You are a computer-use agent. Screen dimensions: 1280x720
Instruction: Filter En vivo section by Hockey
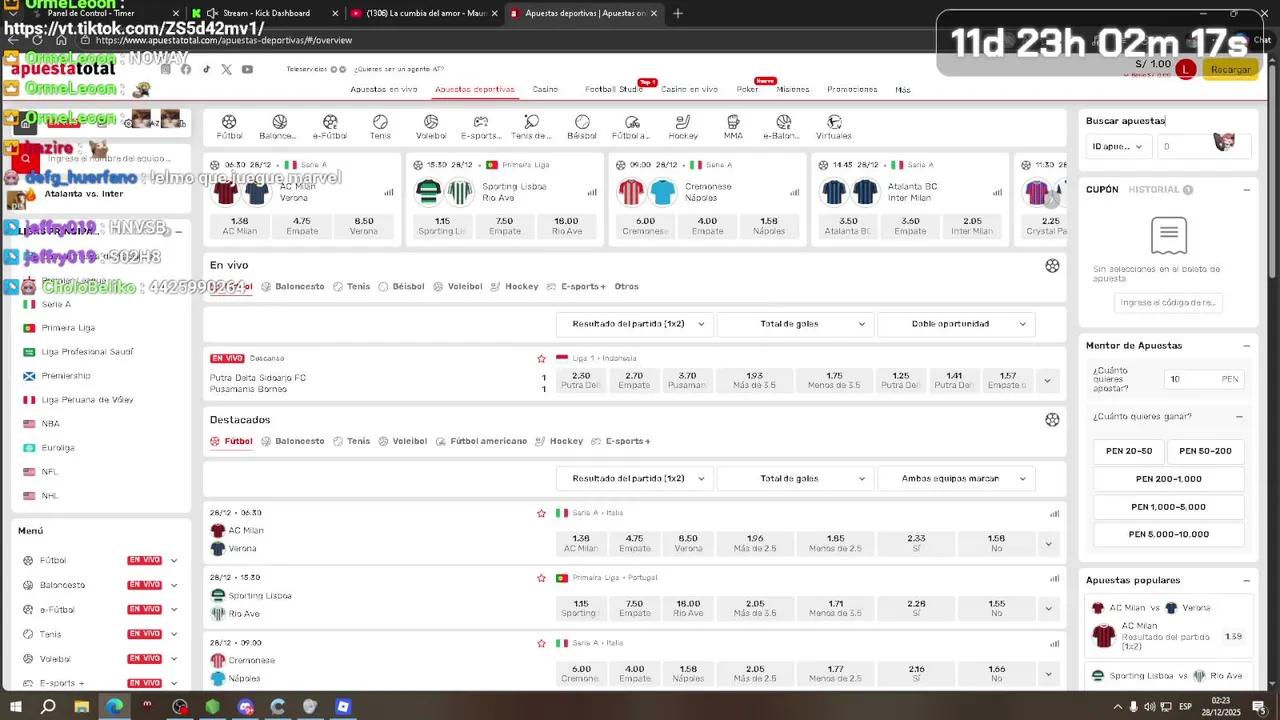[515, 286]
